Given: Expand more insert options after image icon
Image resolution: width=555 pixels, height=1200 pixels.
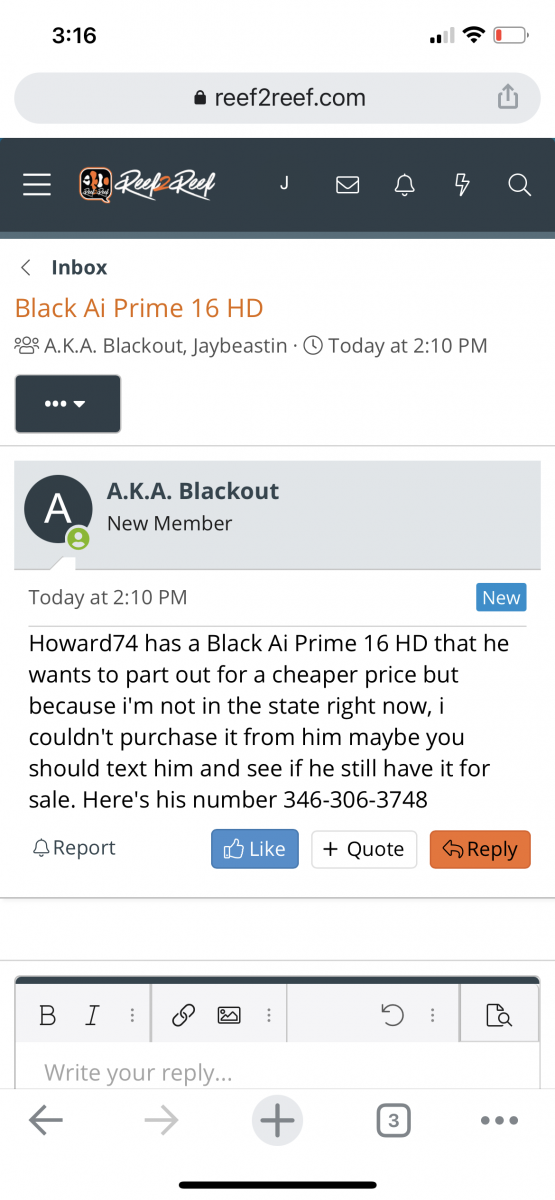Looking at the screenshot, I should pos(269,1016).
